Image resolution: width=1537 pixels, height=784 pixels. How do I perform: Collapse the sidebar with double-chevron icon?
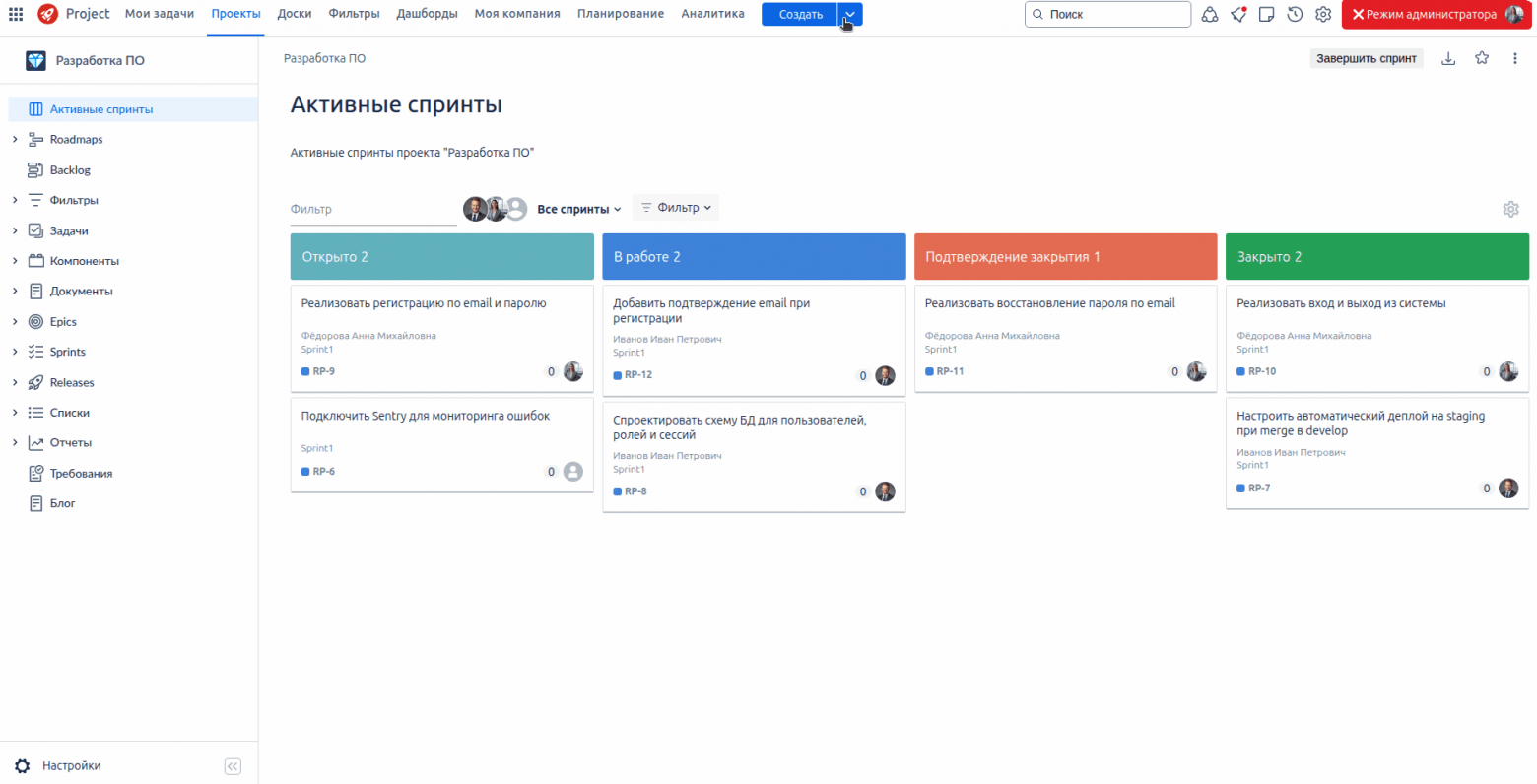point(233,766)
